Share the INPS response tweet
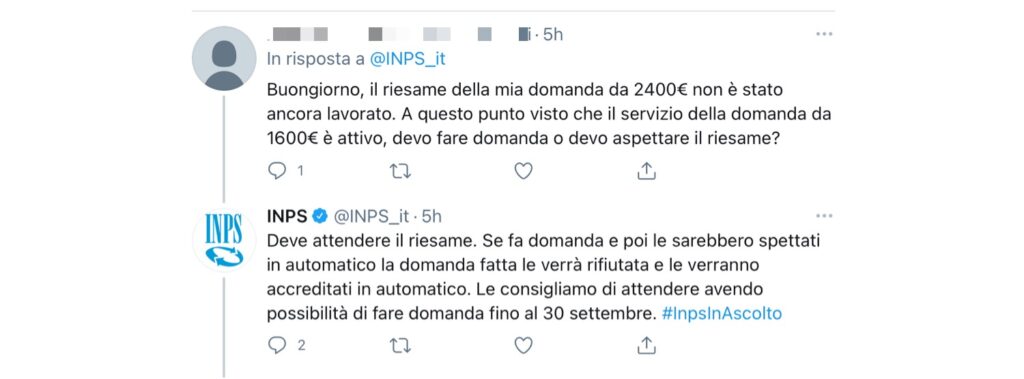The height and width of the screenshot is (379, 1024). click(646, 346)
